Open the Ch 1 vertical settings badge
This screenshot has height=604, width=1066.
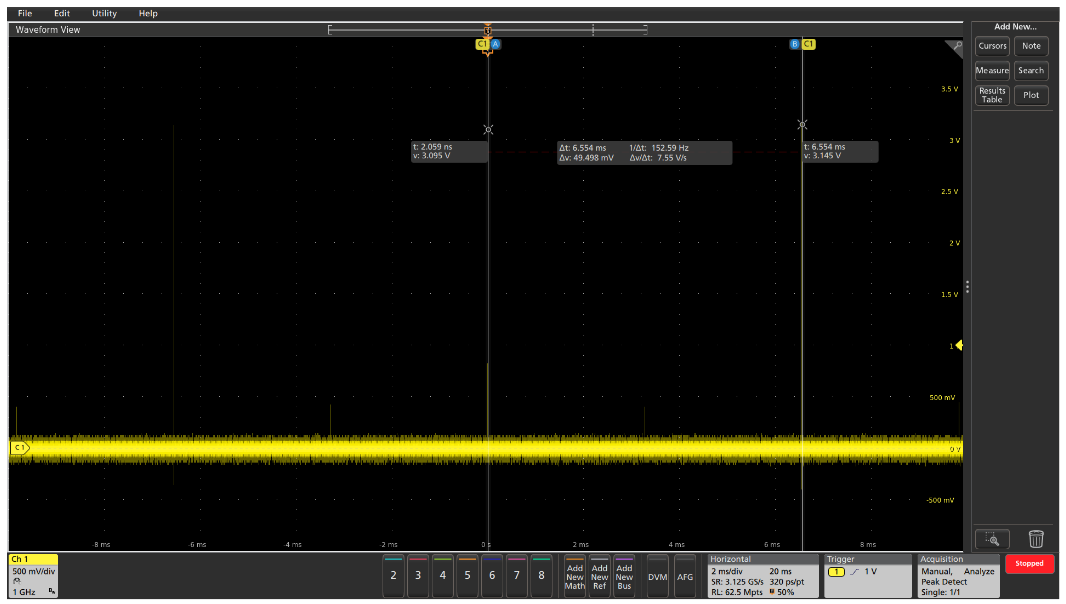point(34,575)
